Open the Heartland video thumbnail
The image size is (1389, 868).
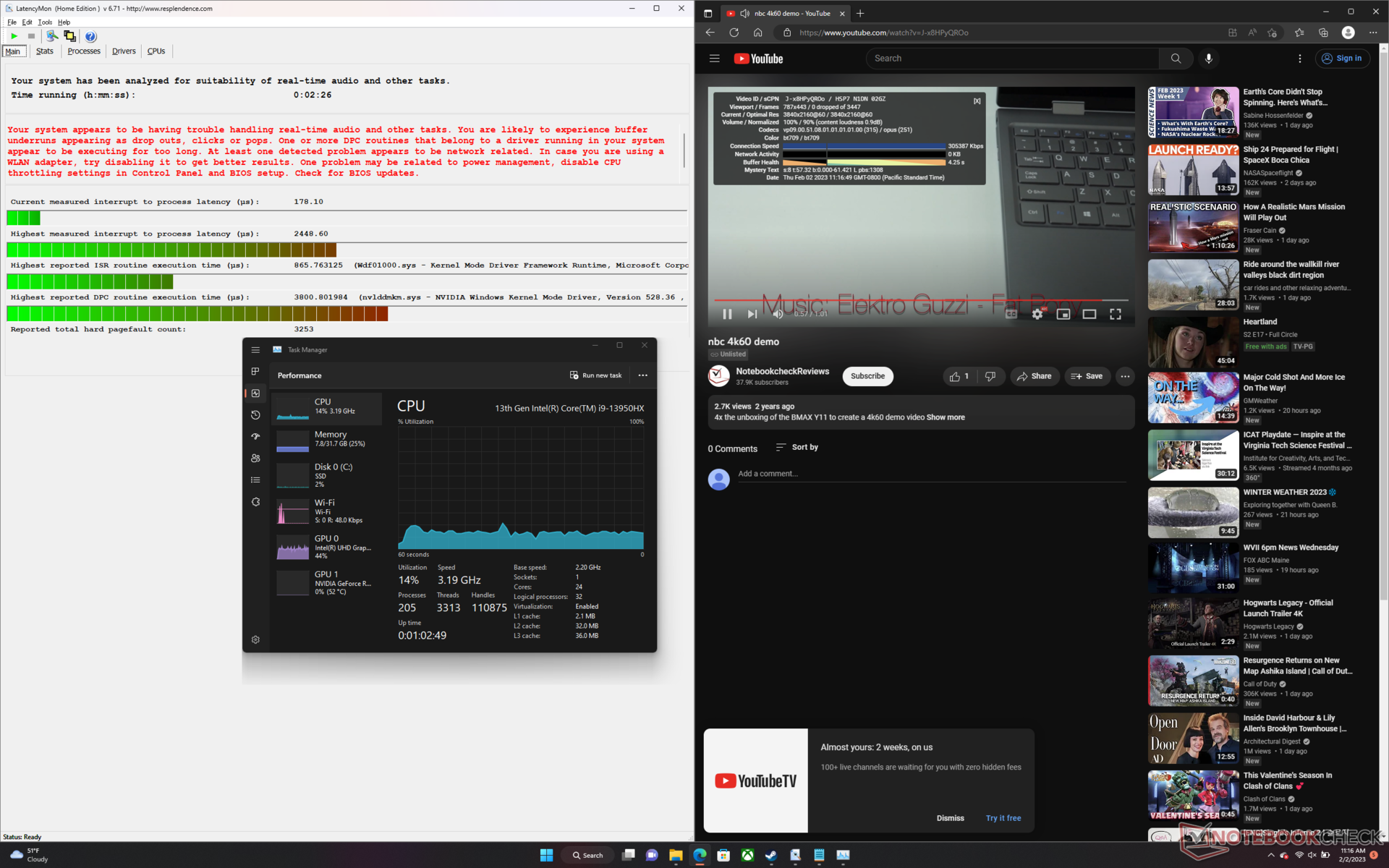click(x=1193, y=342)
